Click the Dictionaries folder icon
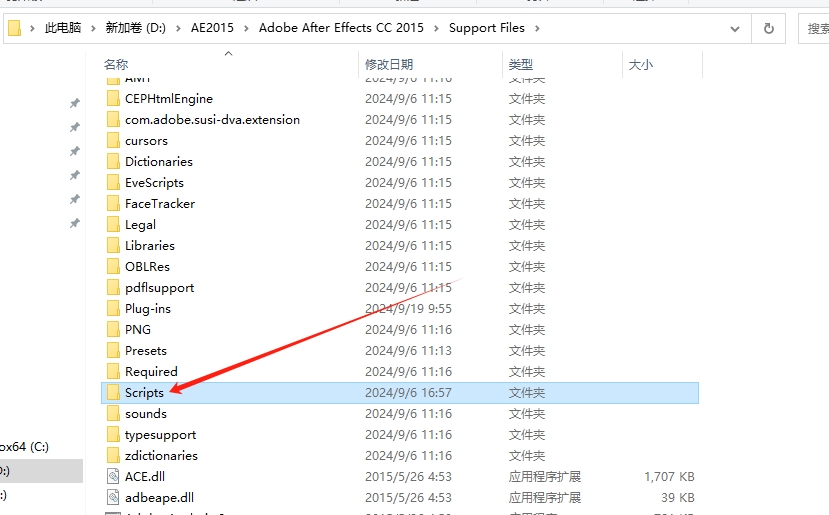Image resolution: width=829 pixels, height=515 pixels. pyautogui.click(x=113, y=161)
